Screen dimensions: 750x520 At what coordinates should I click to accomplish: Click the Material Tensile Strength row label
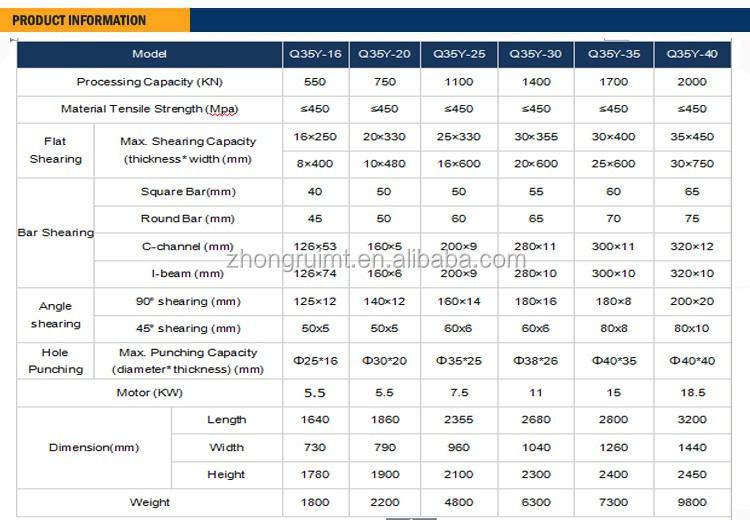(149, 109)
